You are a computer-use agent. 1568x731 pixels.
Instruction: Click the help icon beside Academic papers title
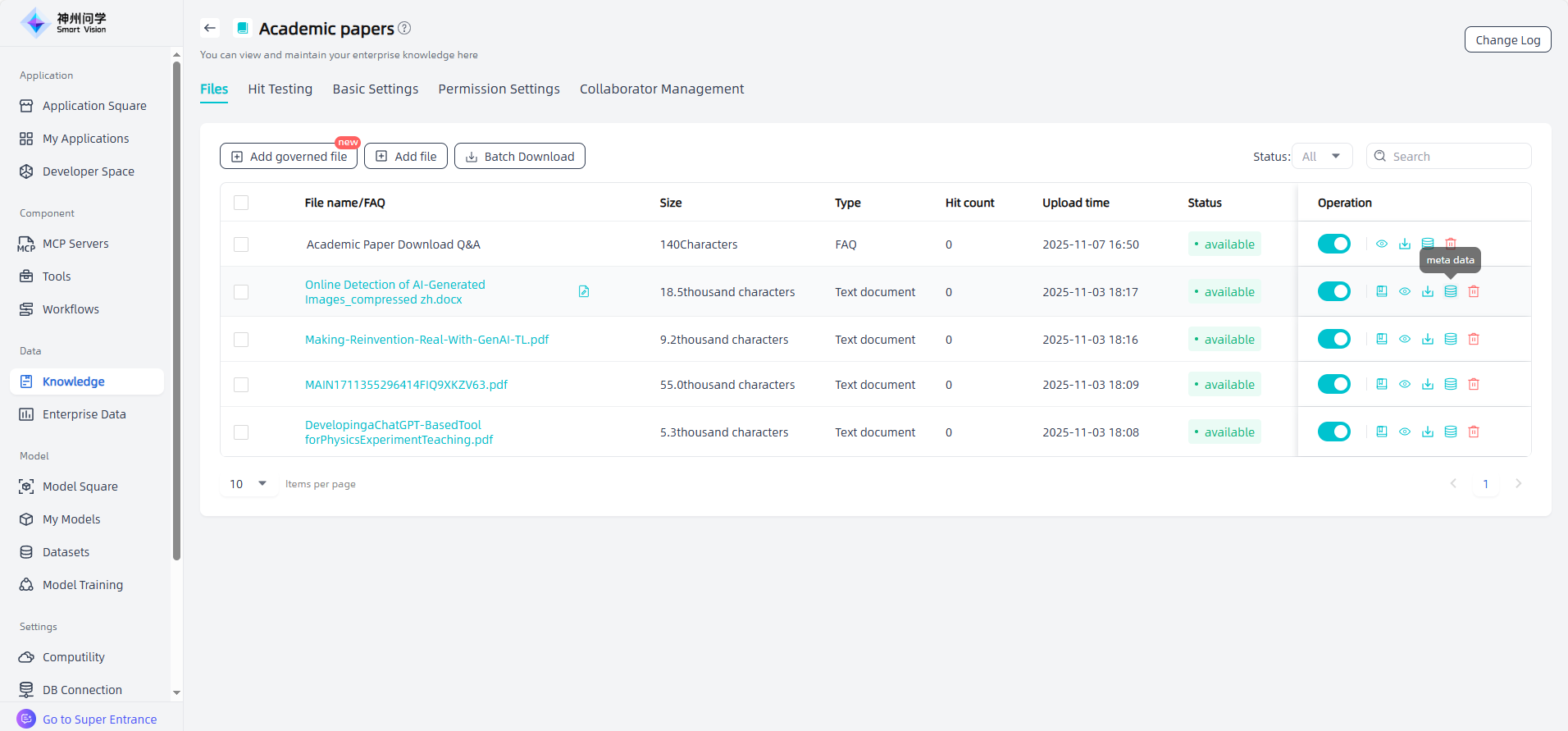tap(404, 29)
